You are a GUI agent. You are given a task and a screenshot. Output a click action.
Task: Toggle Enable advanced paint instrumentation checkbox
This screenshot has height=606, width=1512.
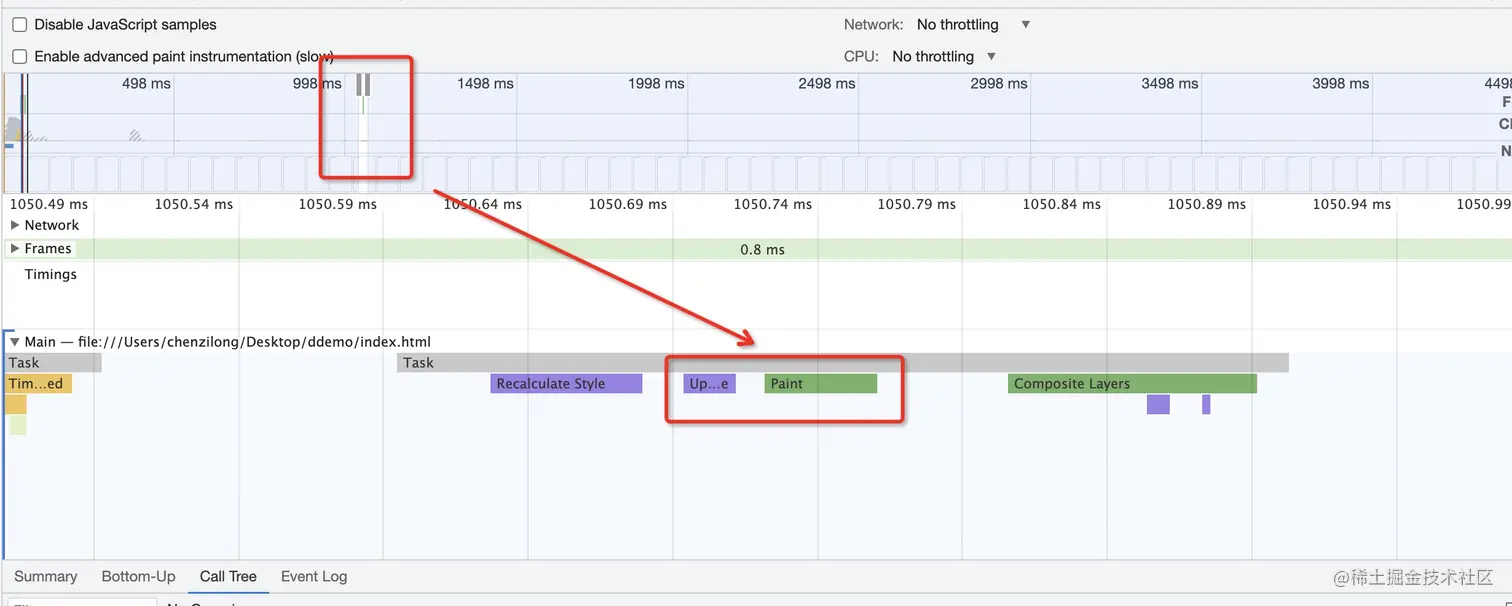19,57
